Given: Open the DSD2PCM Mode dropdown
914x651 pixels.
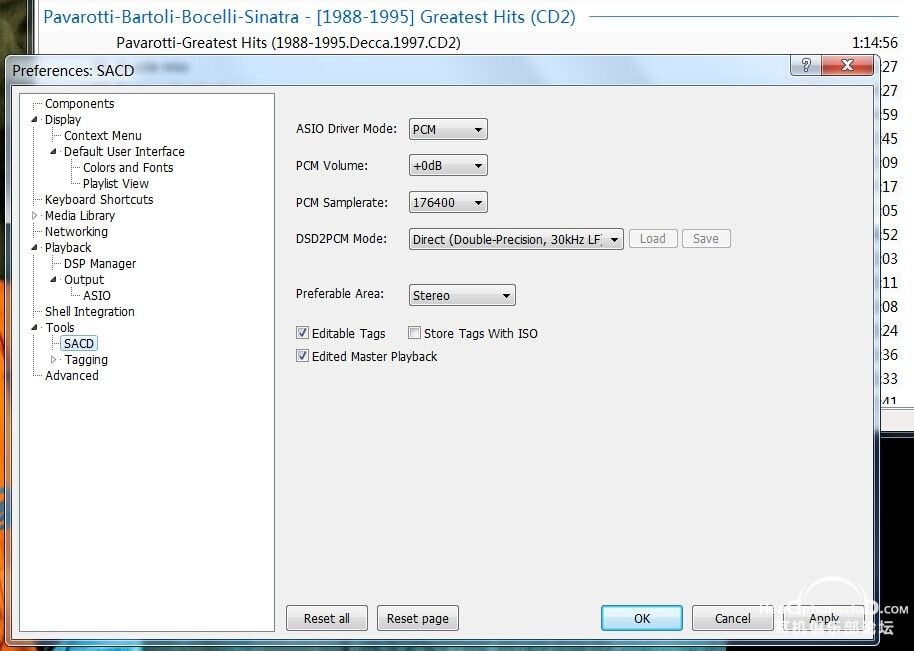Looking at the screenshot, I should (x=516, y=239).
